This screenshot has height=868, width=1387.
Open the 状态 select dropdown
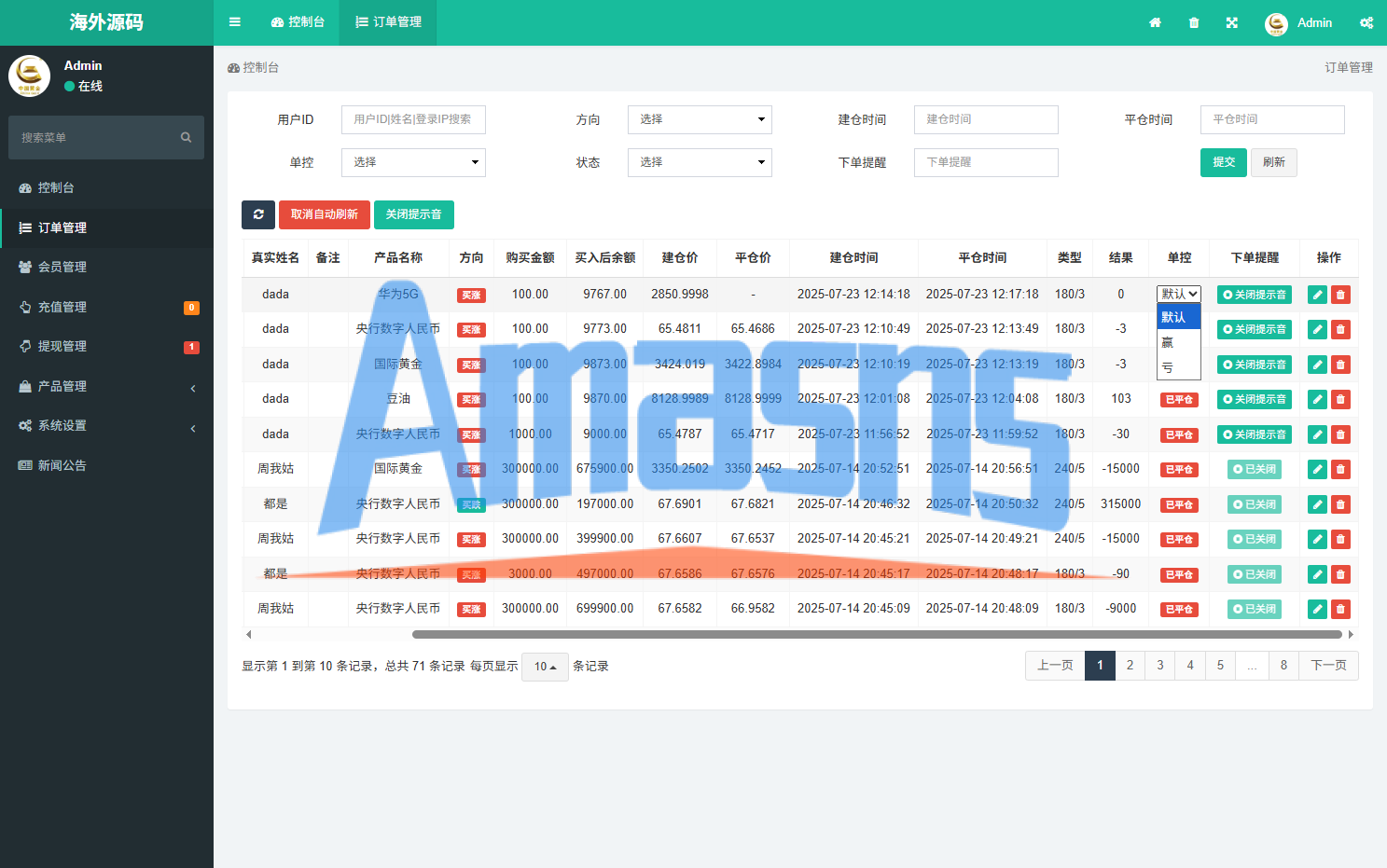pos(700,162)
